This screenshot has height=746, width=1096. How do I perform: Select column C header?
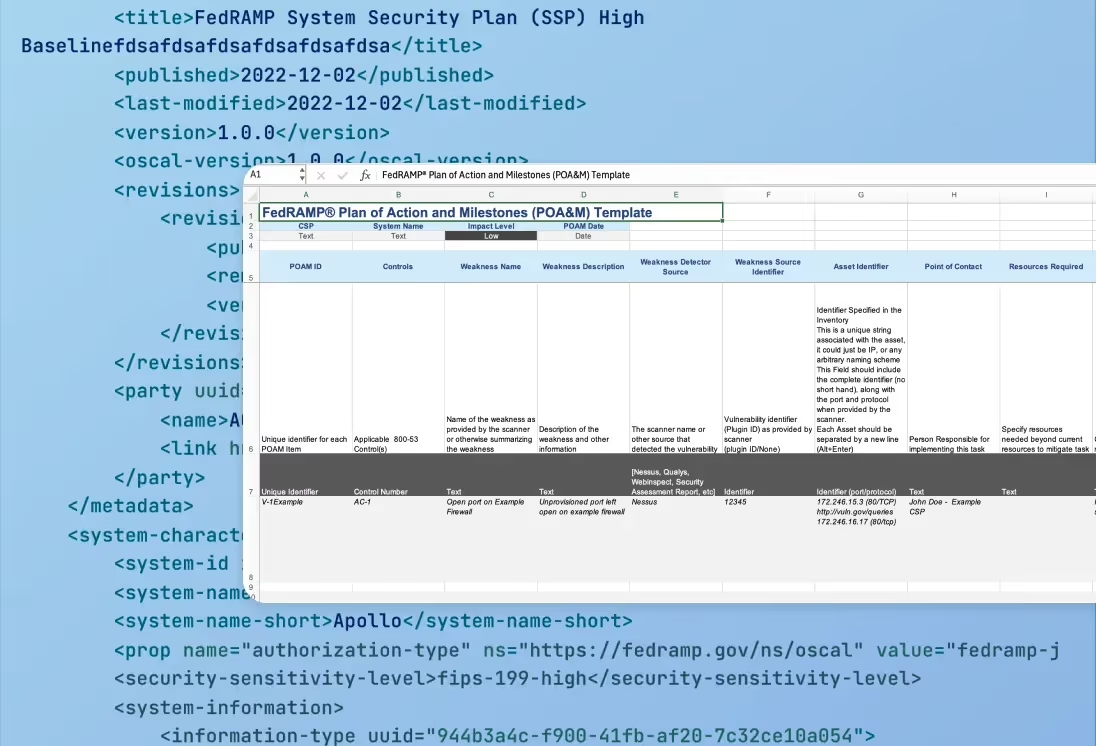coord(491,195)
